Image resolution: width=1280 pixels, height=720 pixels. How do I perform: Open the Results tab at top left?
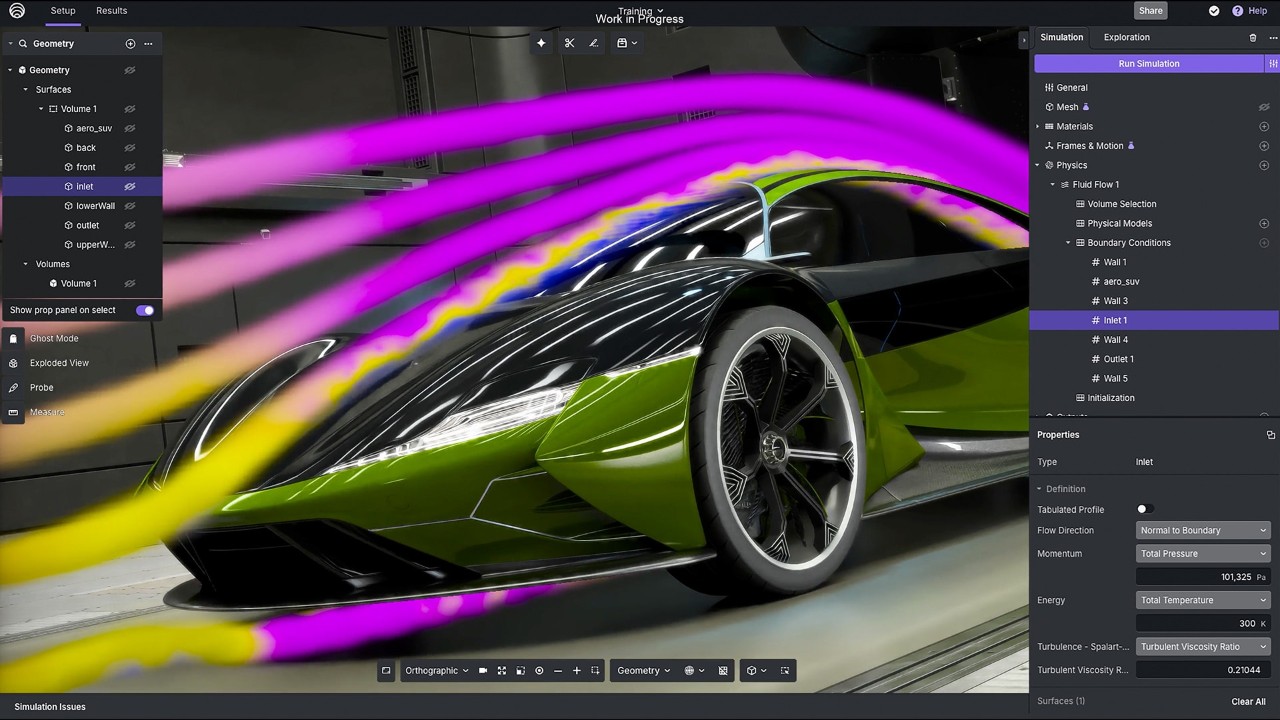click(111, 10)
